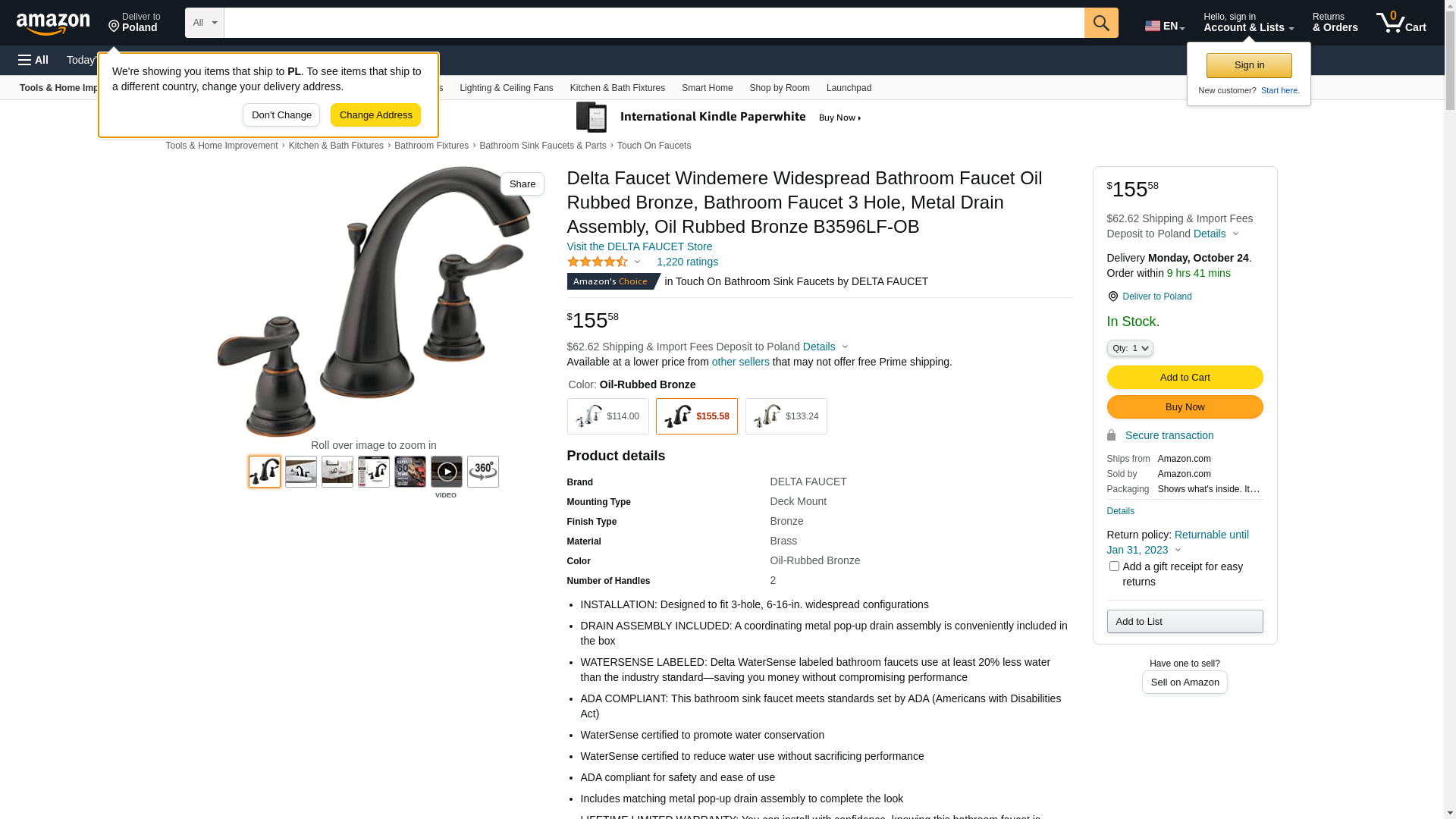
Task: Open Lighting & Ceiling Fans tab
Action: [507, 88]
